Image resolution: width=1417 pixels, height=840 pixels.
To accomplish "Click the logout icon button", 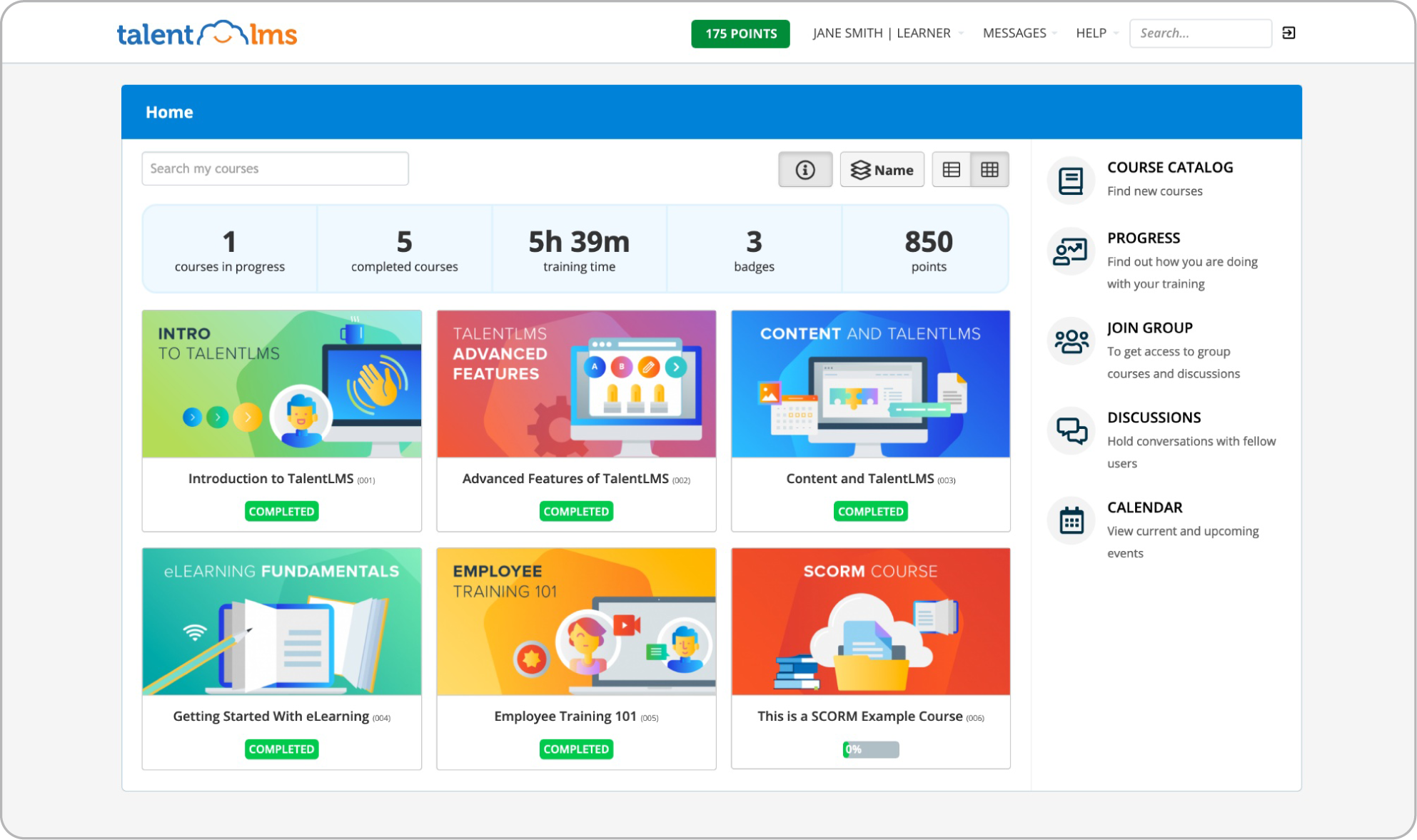I will coord(1289,33).
